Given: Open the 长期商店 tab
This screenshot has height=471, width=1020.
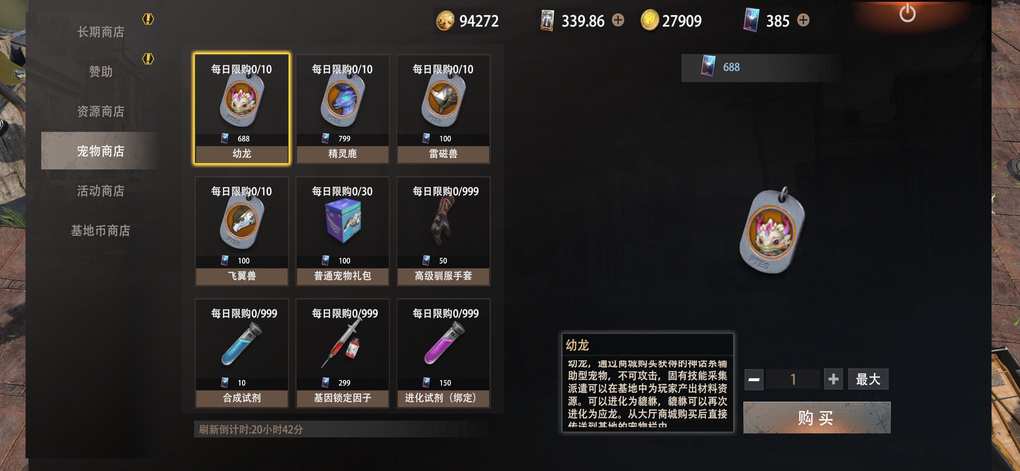Looking at the screenshot, I should 100,32.
